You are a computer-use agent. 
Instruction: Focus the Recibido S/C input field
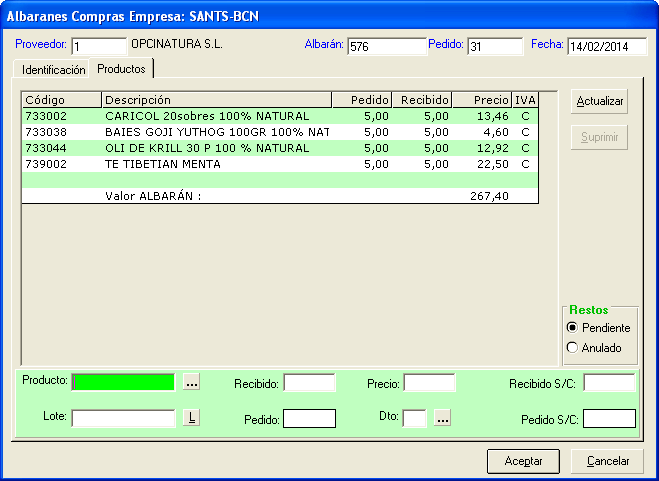coord(609,383)
